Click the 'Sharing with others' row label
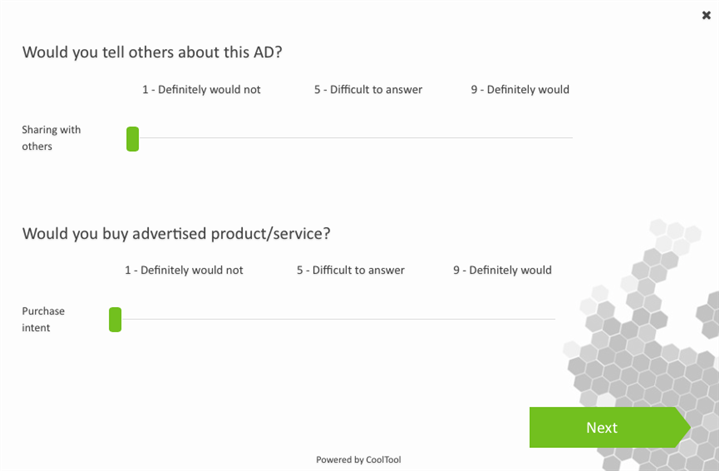Viewport: 719px width, 471px height. 51,138
